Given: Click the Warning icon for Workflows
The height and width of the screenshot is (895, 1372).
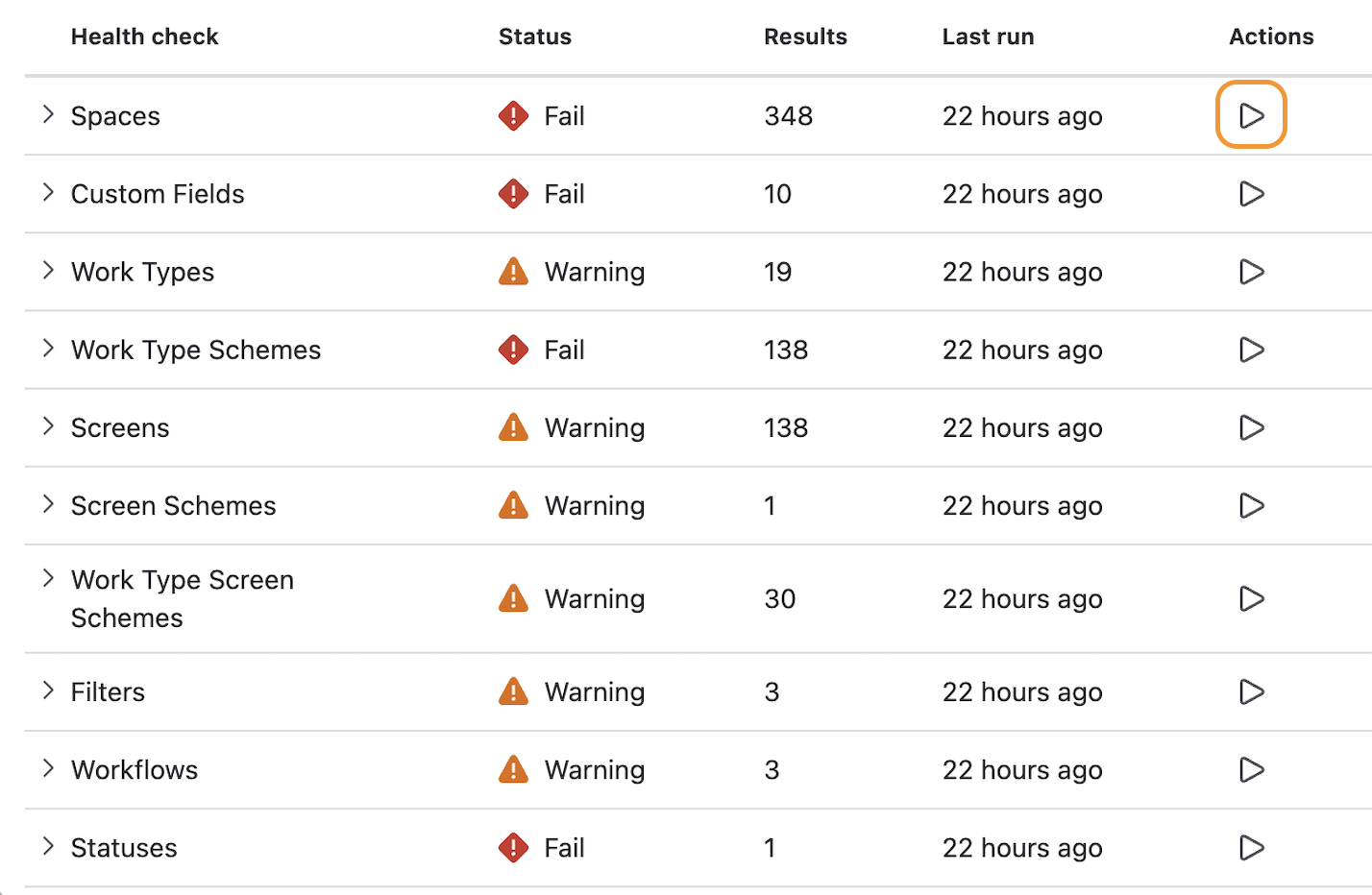Looking at the screenshot, I should (x=513, y=769).
